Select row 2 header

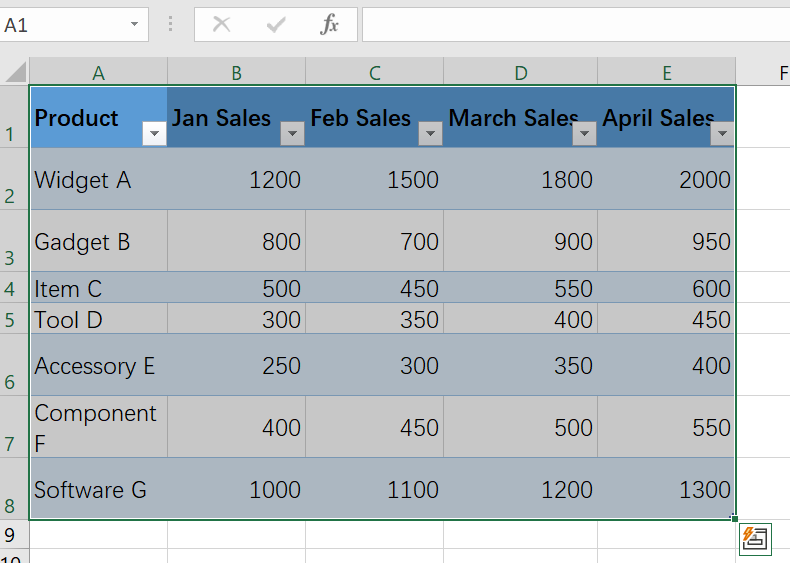pyautogui.click(x=15, y=179)
